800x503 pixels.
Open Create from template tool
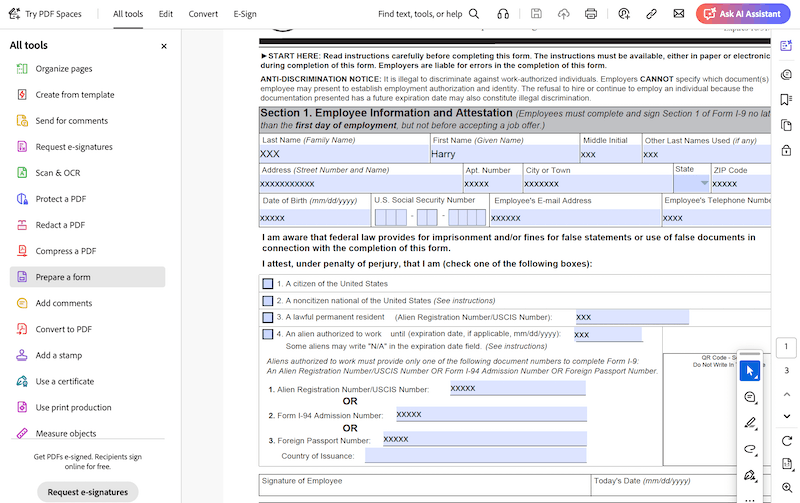tap(74, 94)
